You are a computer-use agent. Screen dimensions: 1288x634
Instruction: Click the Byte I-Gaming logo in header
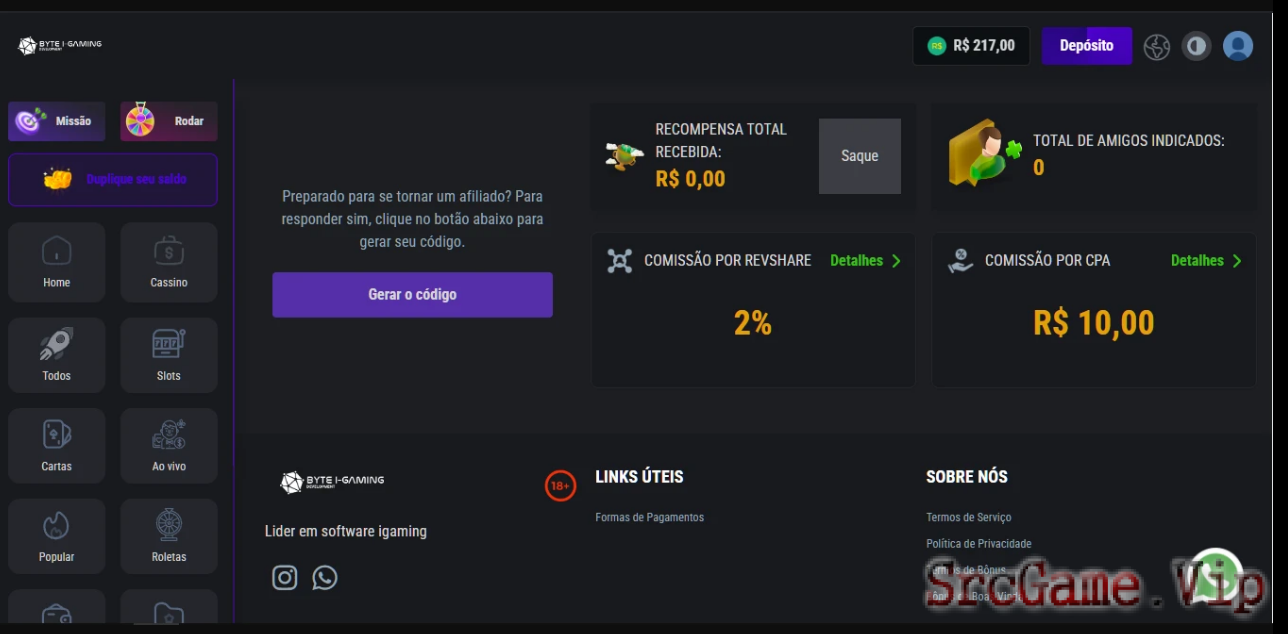pos(60,45)
